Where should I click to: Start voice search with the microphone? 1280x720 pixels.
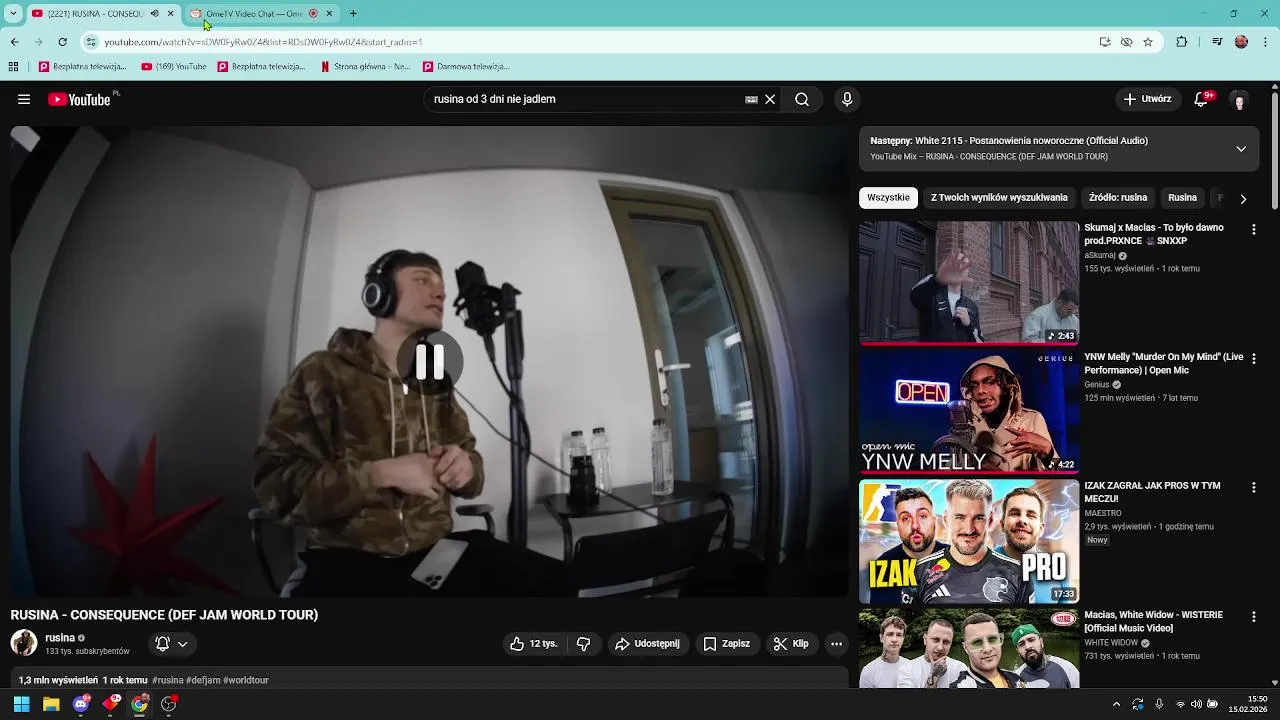tap(847, 99)
